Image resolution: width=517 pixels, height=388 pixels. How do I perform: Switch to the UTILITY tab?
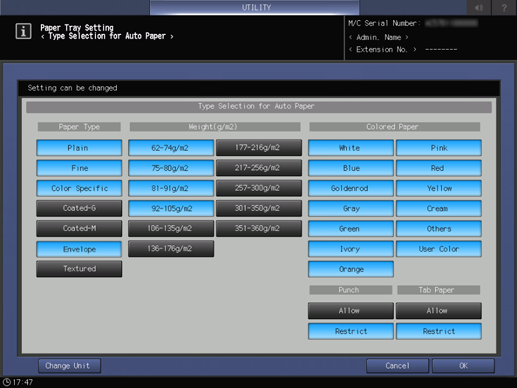[x=255, y=7]
